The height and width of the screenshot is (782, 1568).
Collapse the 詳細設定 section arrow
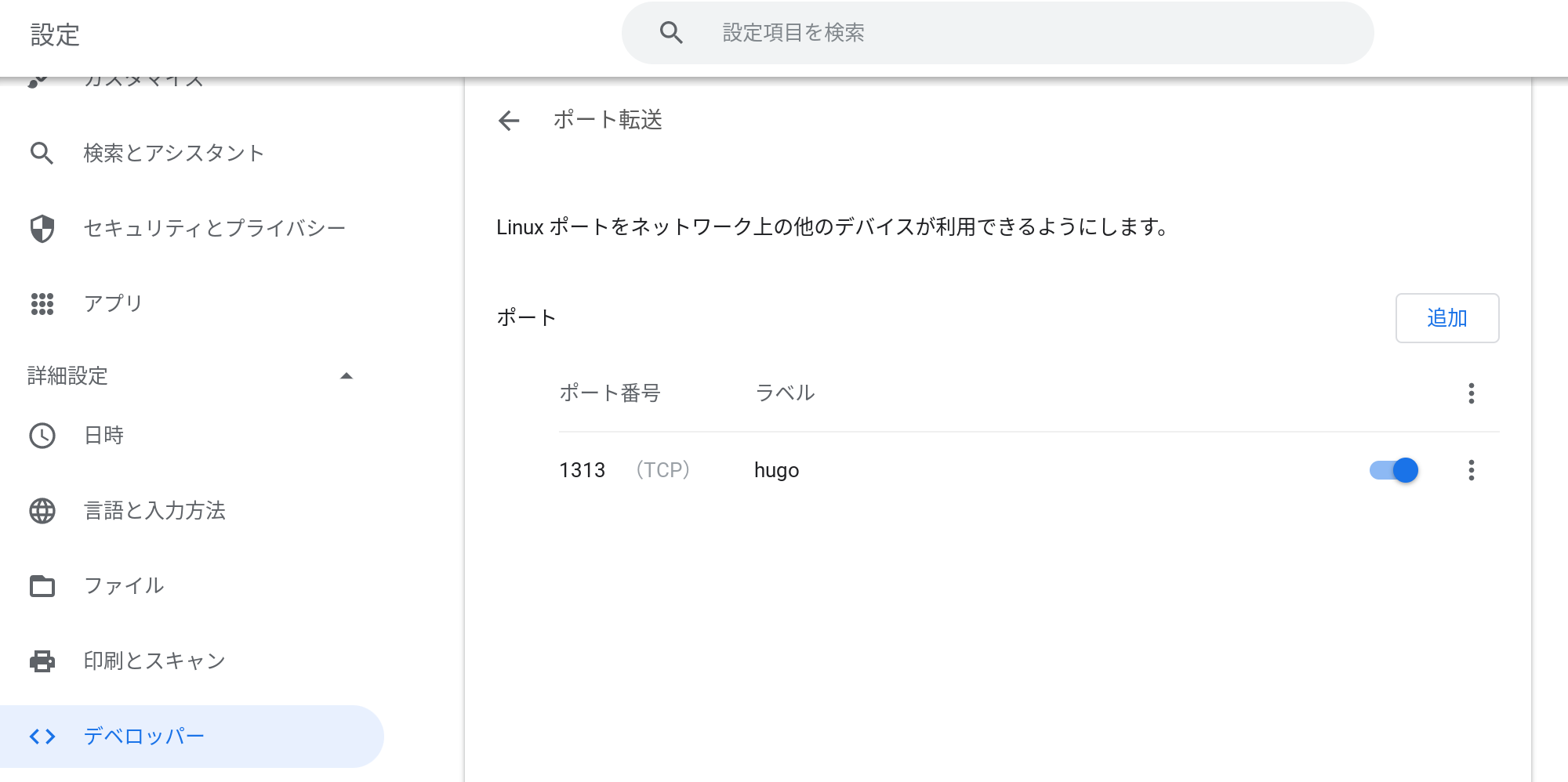click(347, 376)
